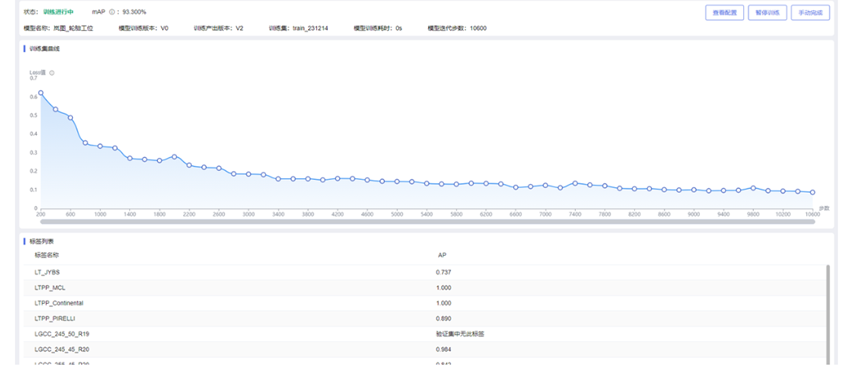Click the AP value 0.890
The height and width of the screenshot is (391, 865).
[x=444, y=318]
